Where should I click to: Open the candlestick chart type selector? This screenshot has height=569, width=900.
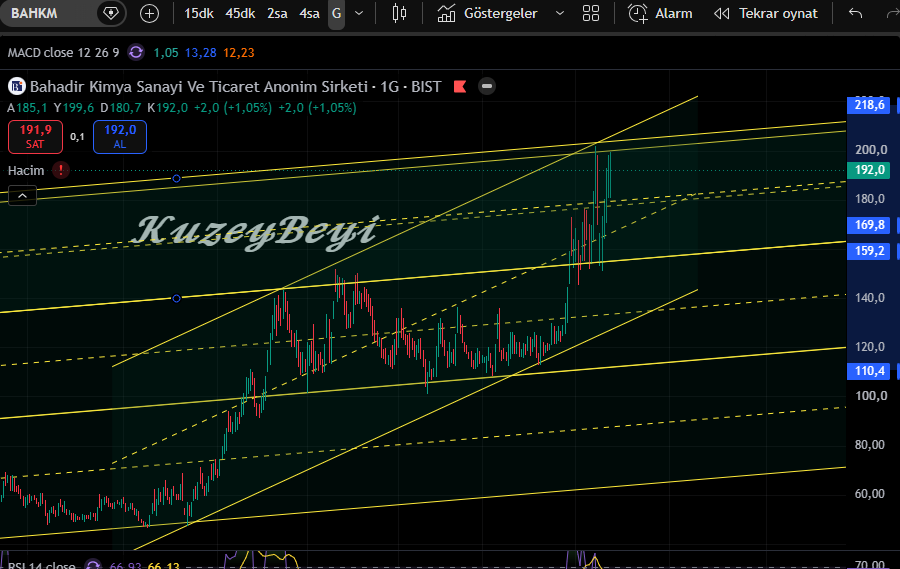pos(399,13)
